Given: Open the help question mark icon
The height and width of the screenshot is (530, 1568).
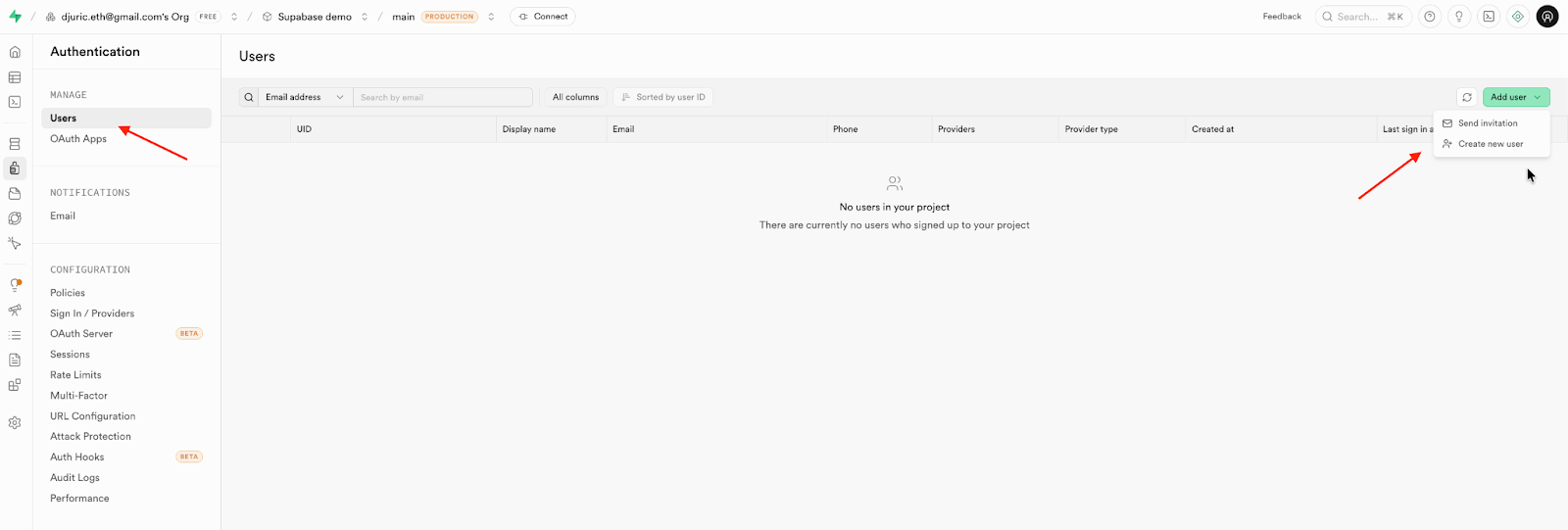Looking at the screenshot, I should tap(1430, 17).
